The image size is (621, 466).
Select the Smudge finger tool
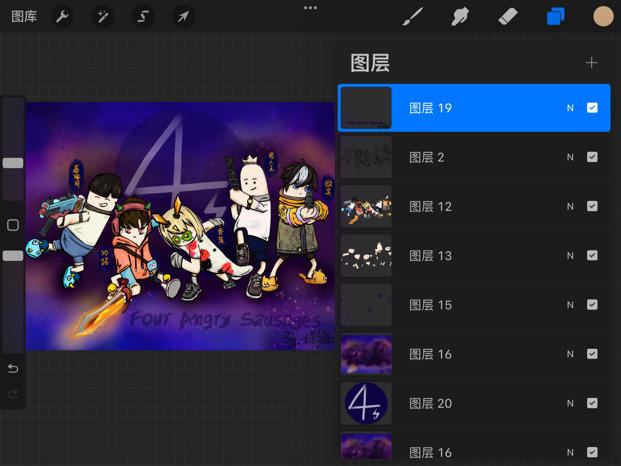[460, 17]
